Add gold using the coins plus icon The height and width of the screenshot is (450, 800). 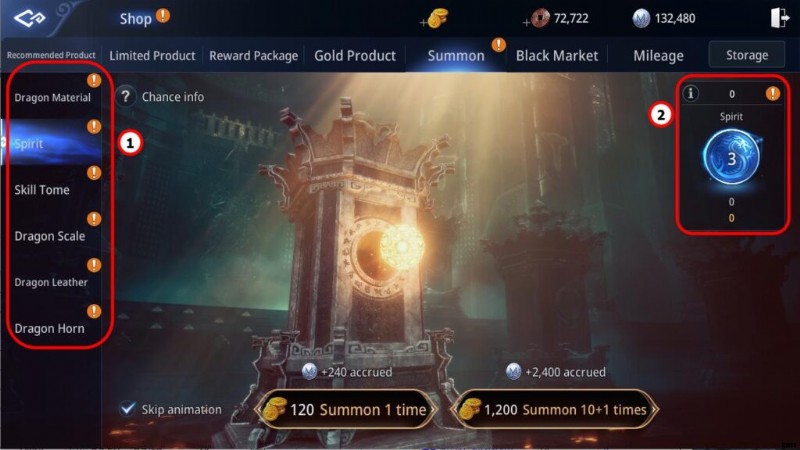click(434, 19)
